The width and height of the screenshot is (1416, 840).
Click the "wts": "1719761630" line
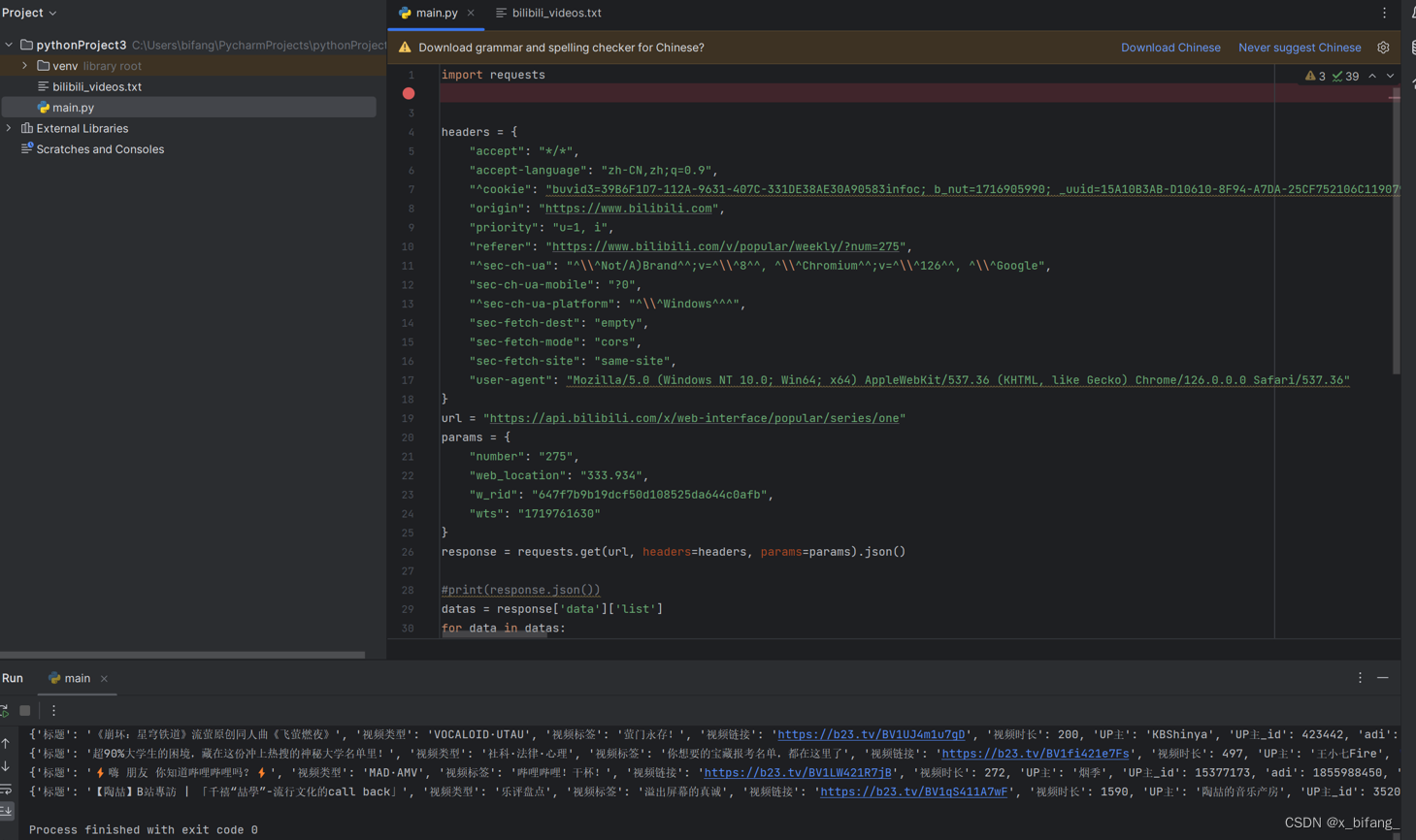click(535, 514)
